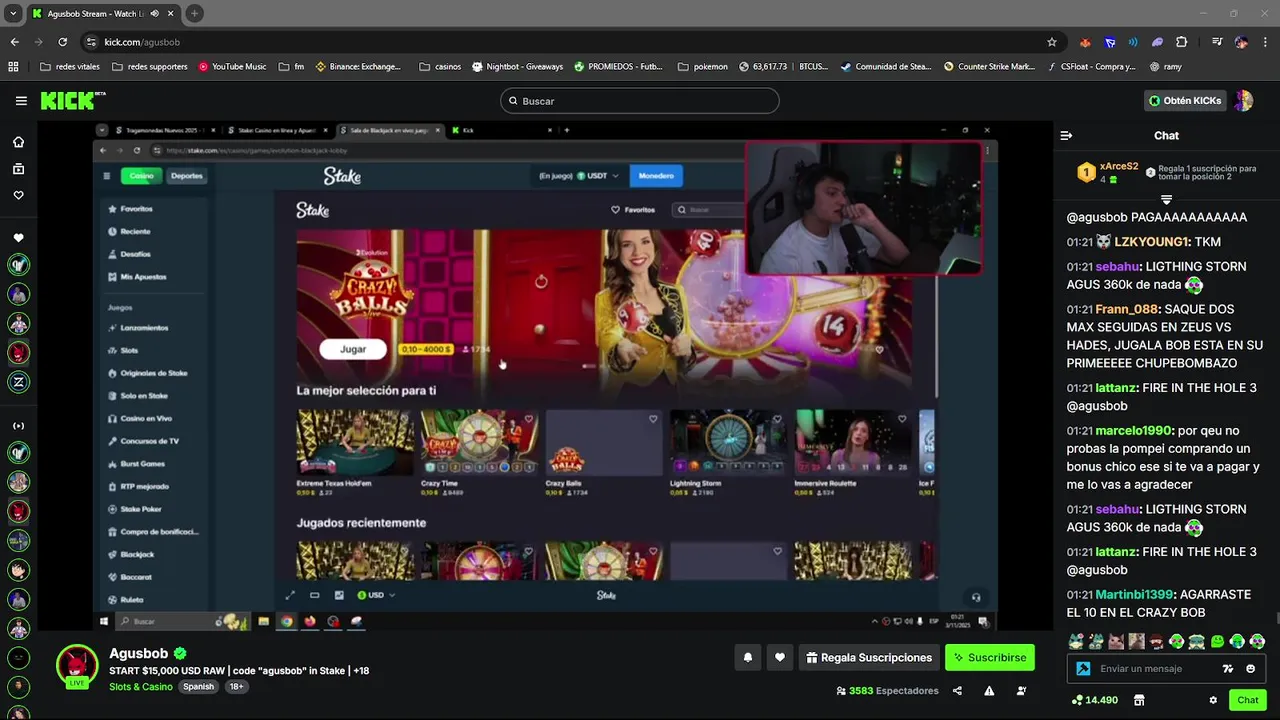Click the 14.490 channel points counter

click(x=1094, y=700)
